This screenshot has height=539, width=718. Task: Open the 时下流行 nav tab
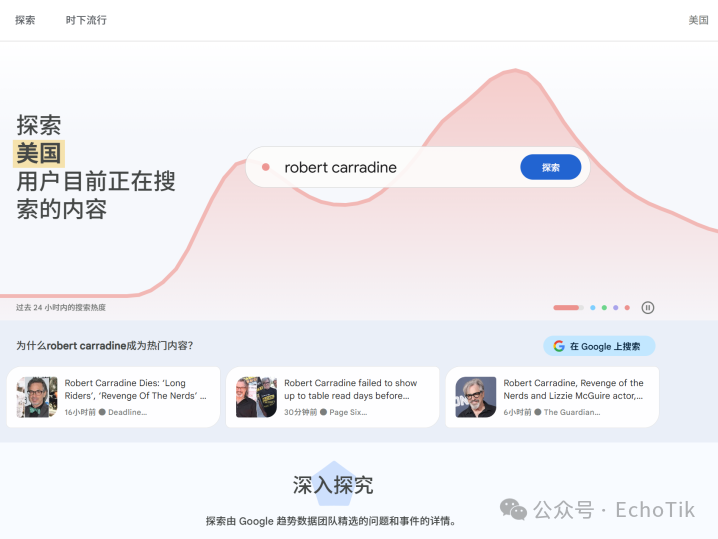coord(86,20)
